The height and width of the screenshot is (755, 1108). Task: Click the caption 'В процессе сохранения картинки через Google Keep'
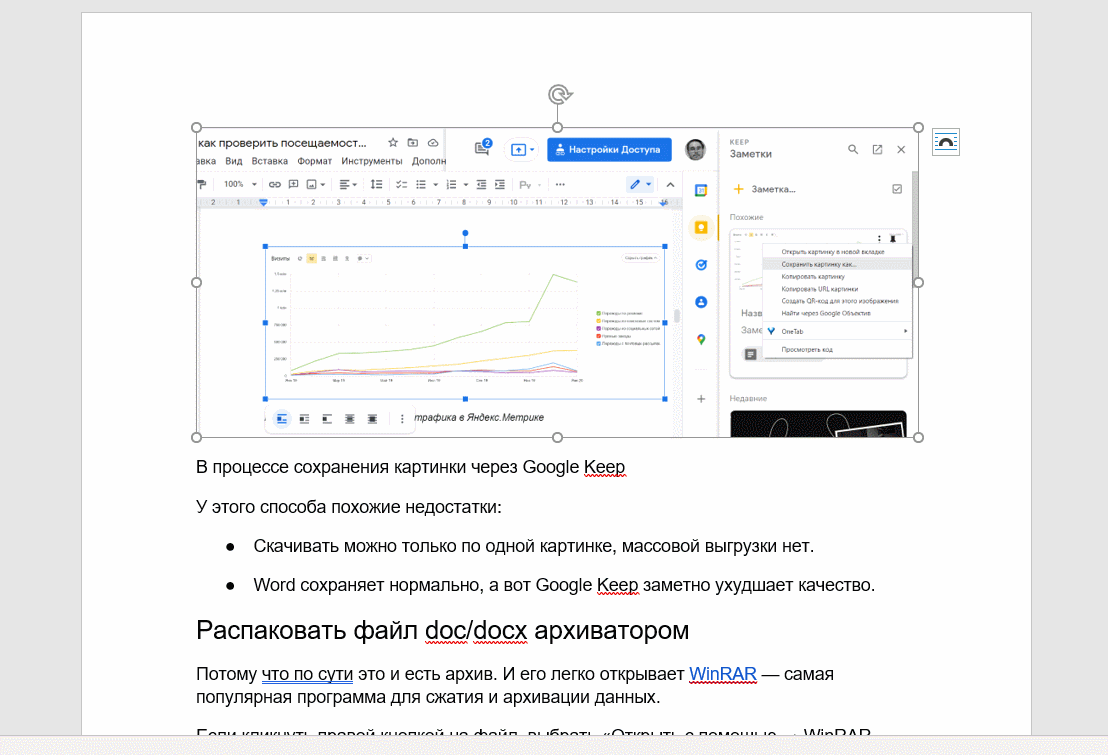411,467
